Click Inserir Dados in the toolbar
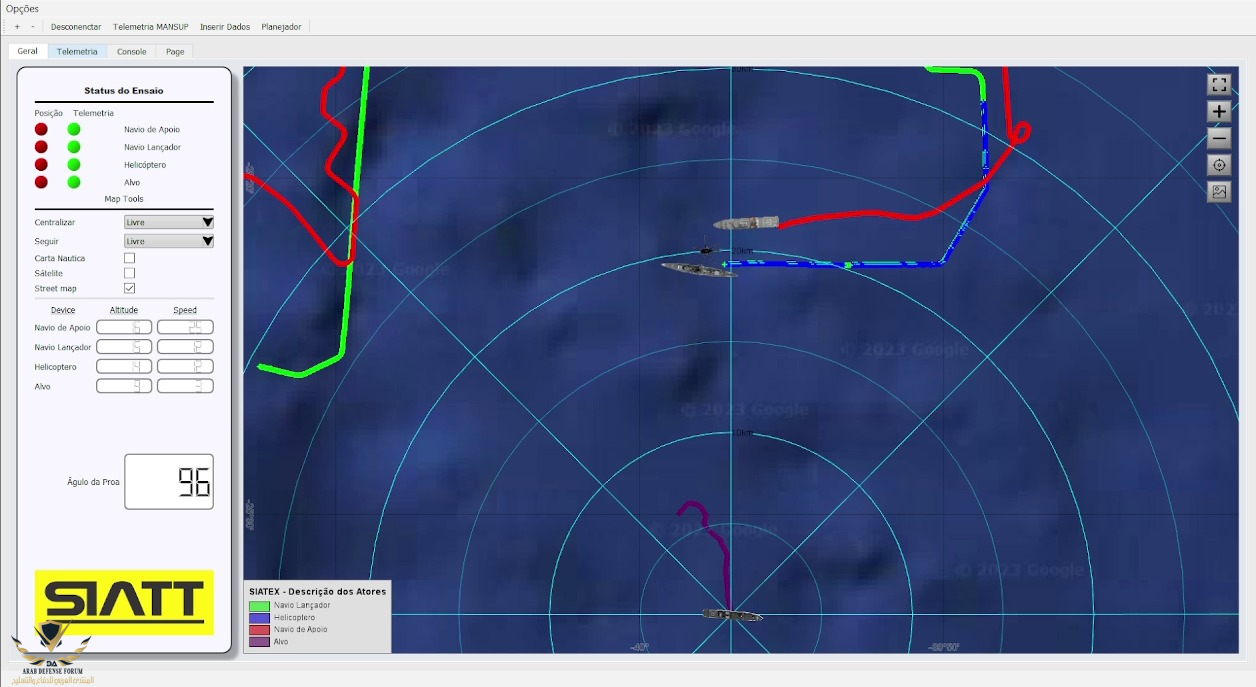The image size is (1256, 687). click(x=225, y=27)
